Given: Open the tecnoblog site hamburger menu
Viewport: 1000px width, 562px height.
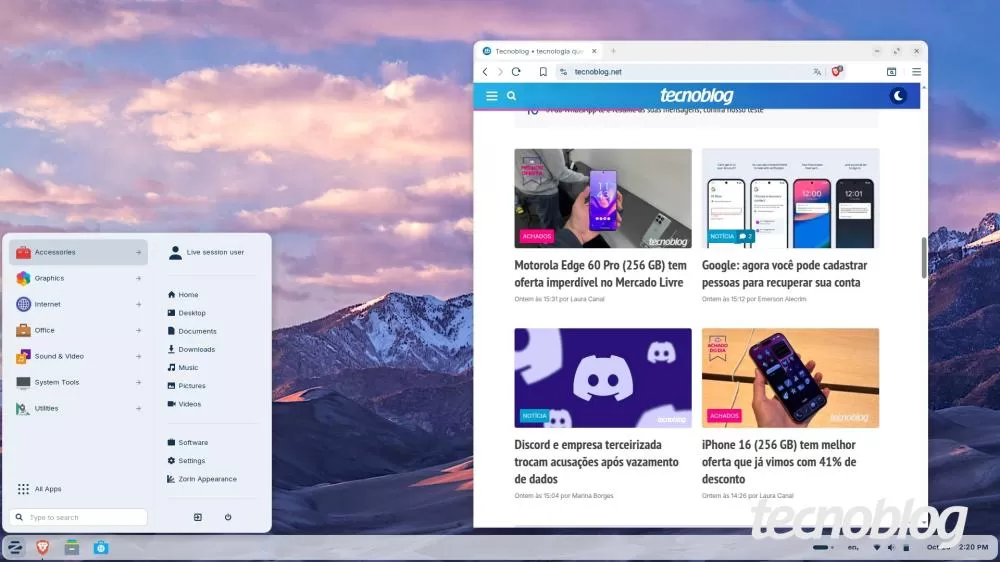Looking at the screenshot, I should pos(492,96).
